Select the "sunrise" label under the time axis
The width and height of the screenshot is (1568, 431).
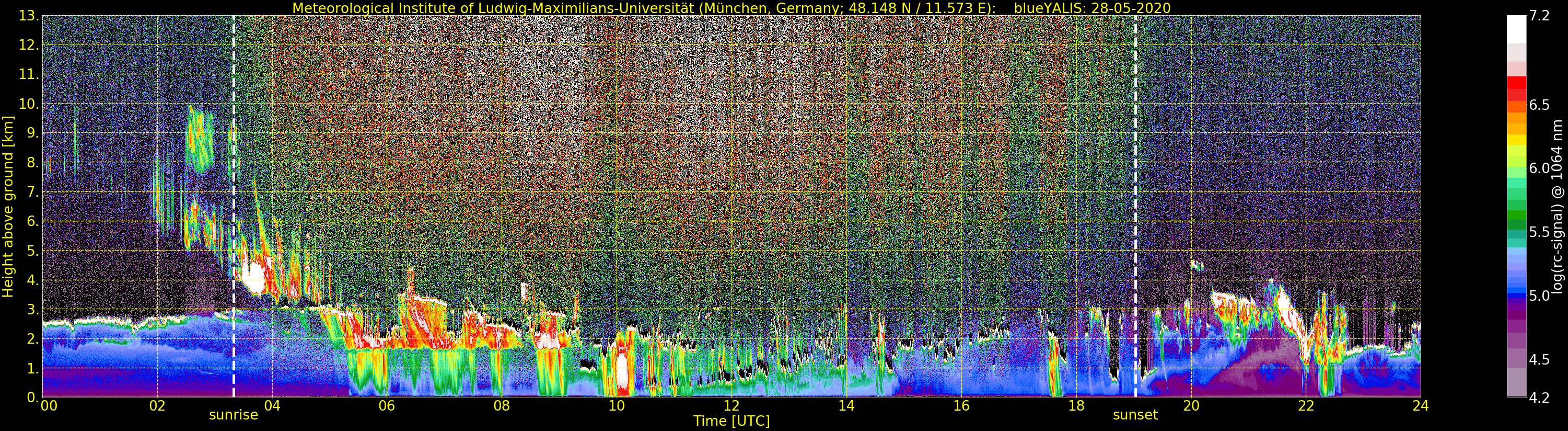click(x=233, y=415)
